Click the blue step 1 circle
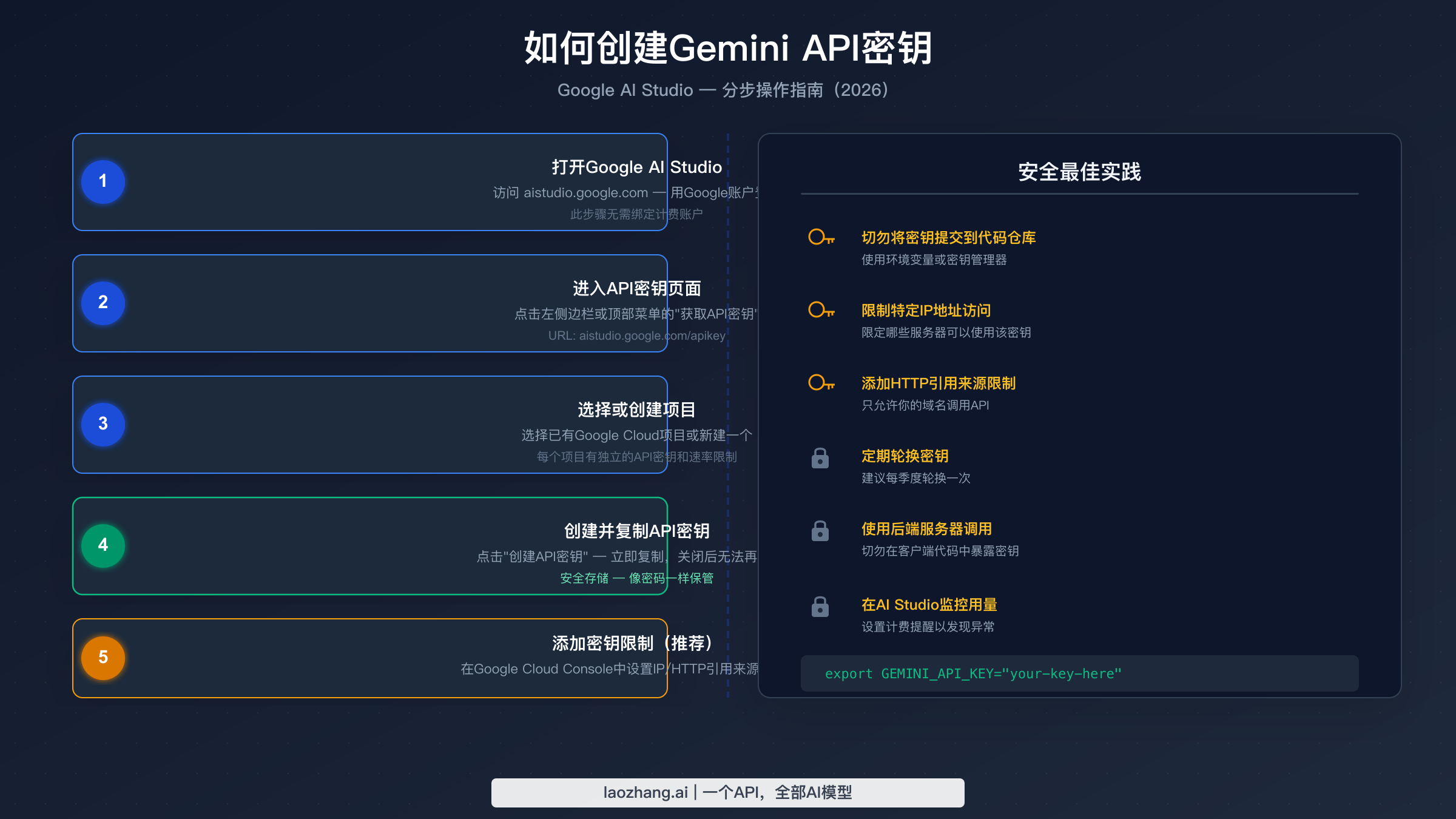Image resolution: width=1456 pixels, height=819 pixels. 103,181
